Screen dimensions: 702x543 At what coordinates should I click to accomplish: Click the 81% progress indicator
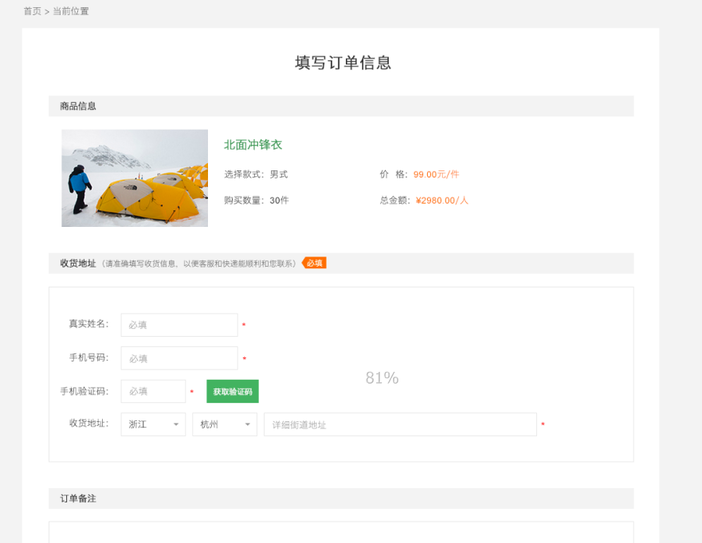(x=382, y=378)
